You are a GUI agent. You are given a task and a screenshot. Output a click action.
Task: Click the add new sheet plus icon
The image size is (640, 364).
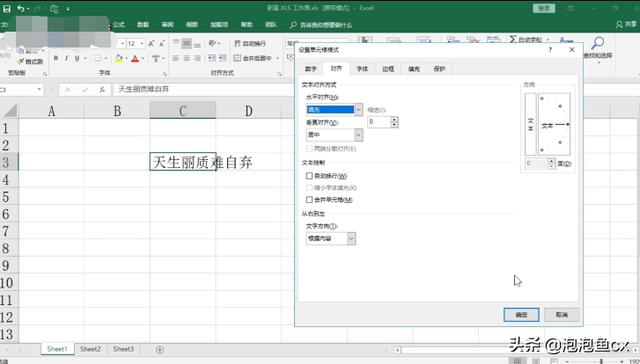point(160,350)
